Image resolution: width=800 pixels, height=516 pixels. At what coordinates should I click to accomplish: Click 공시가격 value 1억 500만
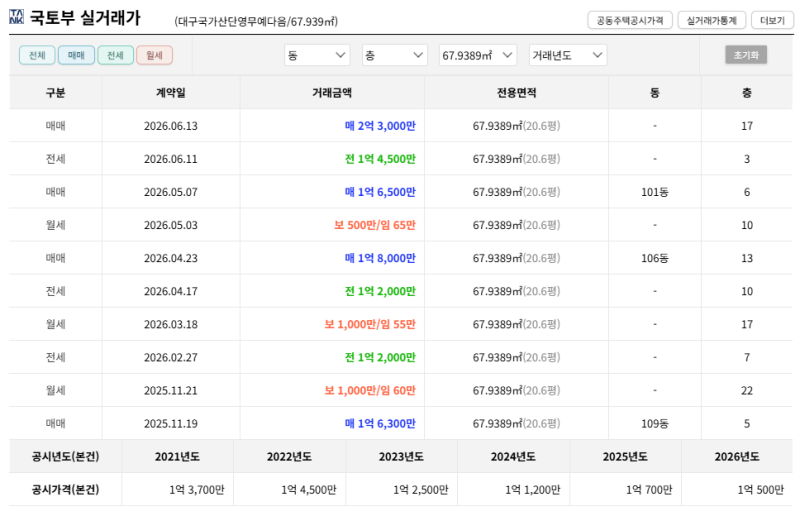point(761,490)
